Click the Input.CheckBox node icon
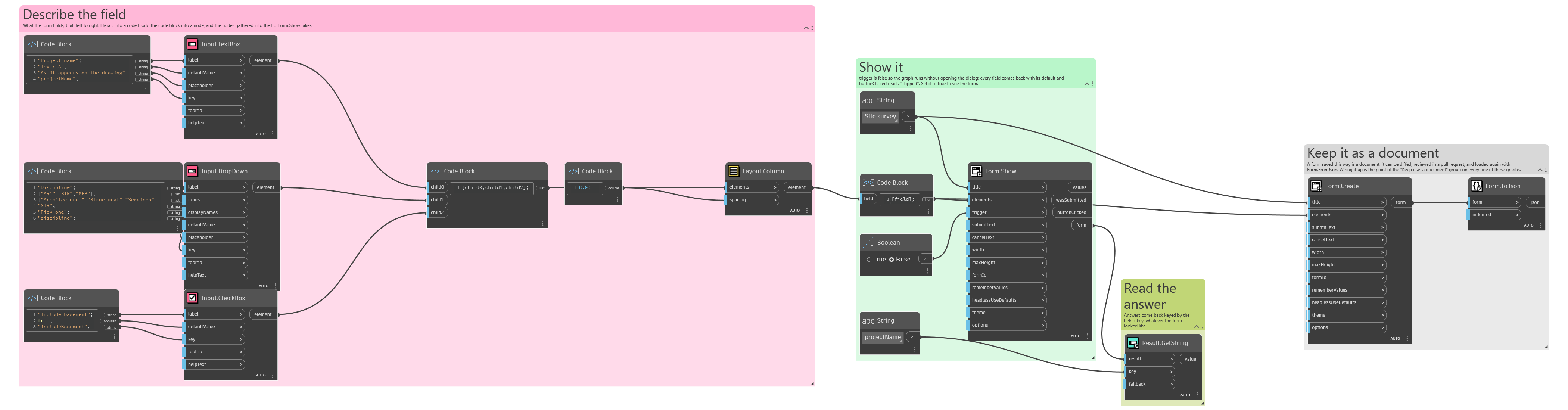 click(192, 298)
